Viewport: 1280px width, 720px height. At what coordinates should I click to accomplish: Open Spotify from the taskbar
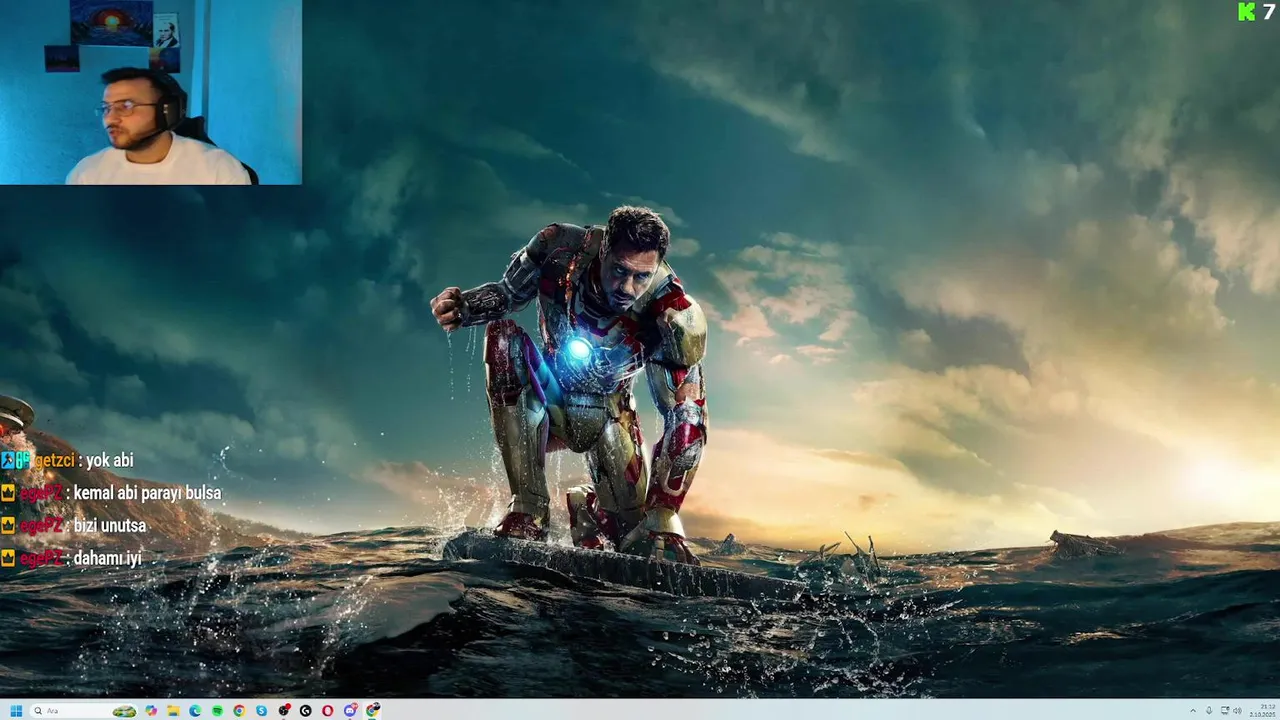[x=217, y=711]
